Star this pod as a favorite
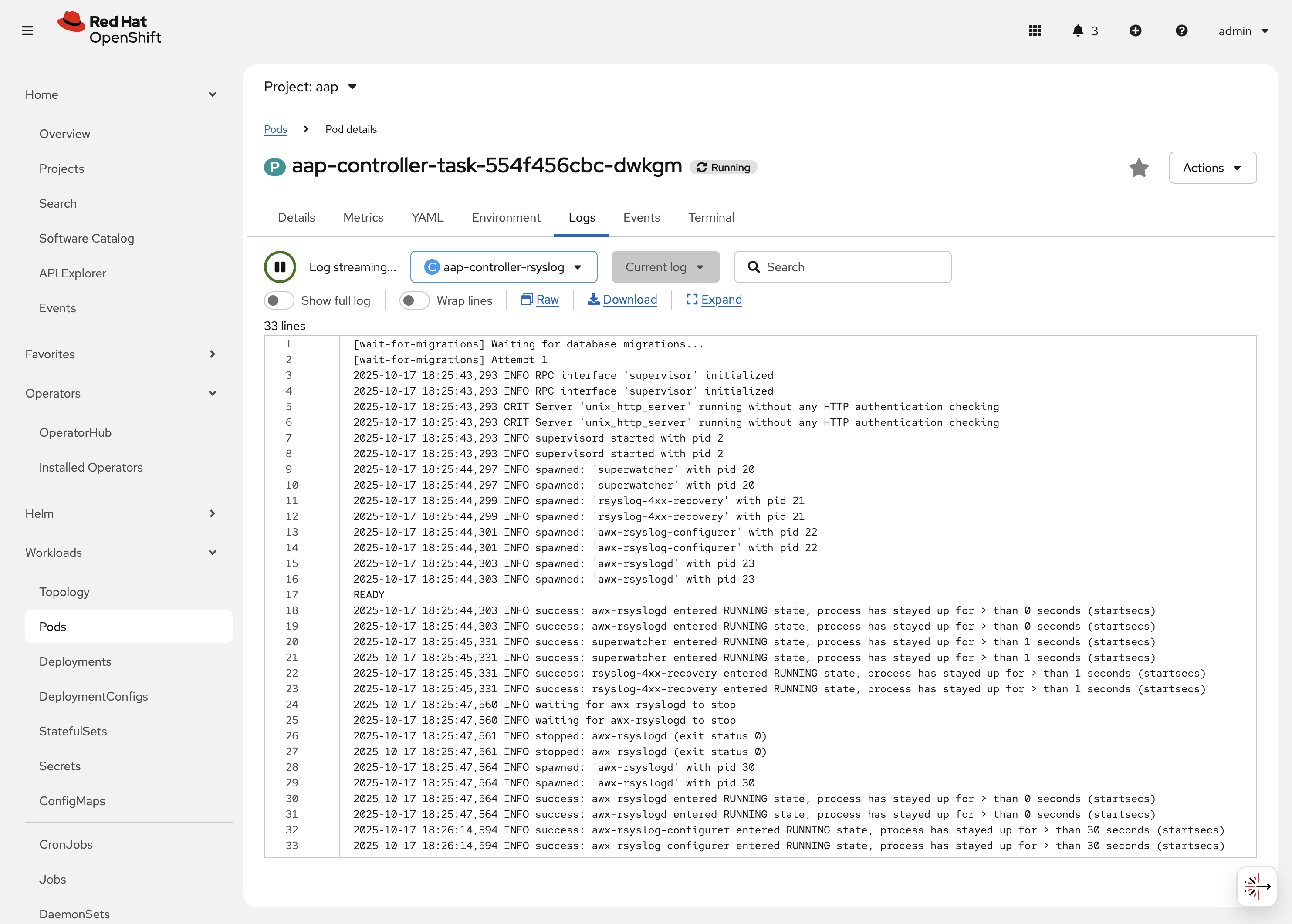Viewport: 1292px width, 924px height. click(1139, 168)
